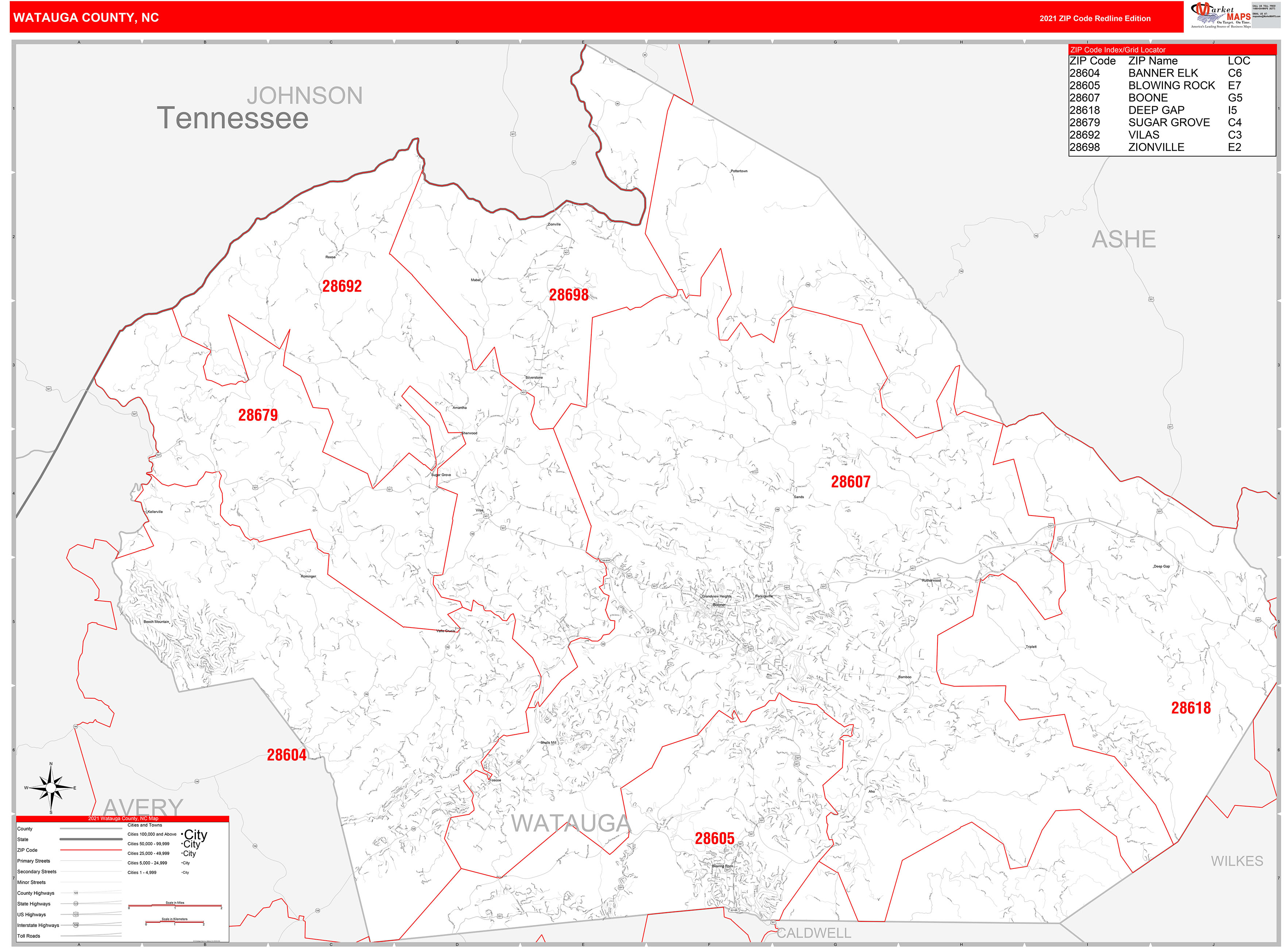
Task: Open the 2021 Watauga County map legend header
Action: 123,819
